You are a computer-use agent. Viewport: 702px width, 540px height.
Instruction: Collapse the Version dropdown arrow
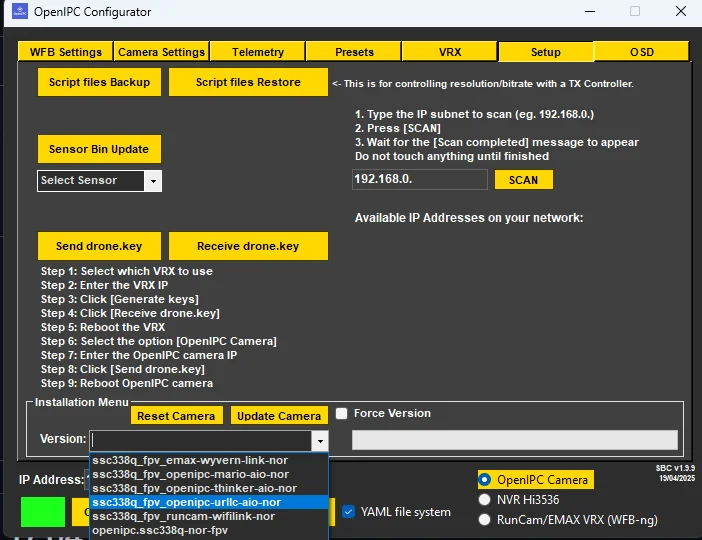320,441
